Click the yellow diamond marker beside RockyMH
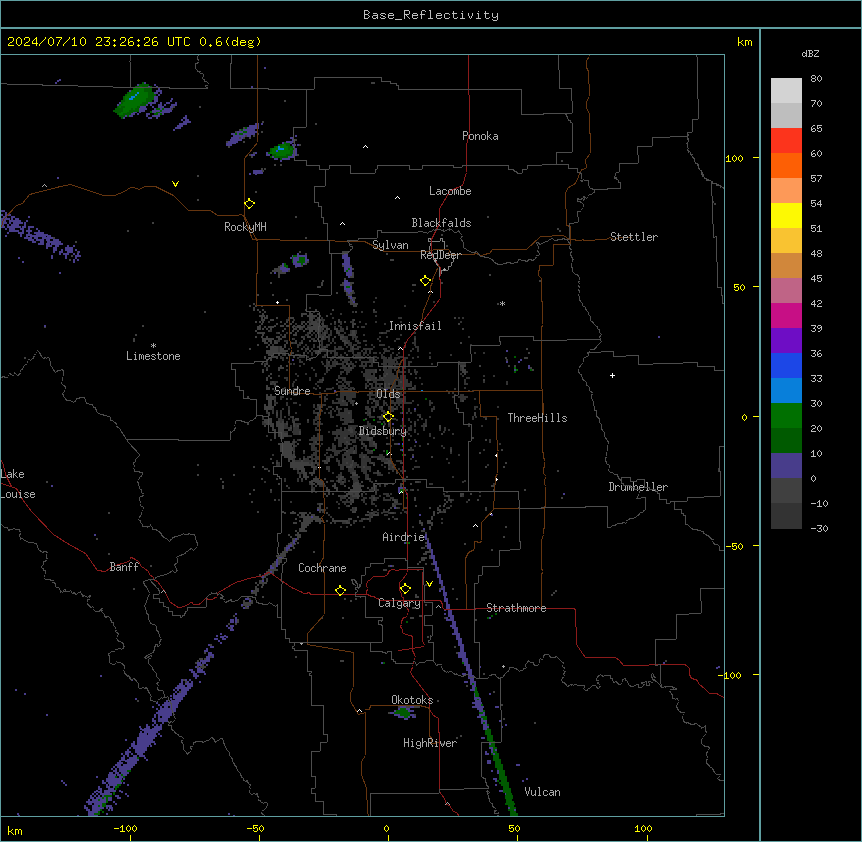The width and height of the screenshot is (862, 842). 249,204
